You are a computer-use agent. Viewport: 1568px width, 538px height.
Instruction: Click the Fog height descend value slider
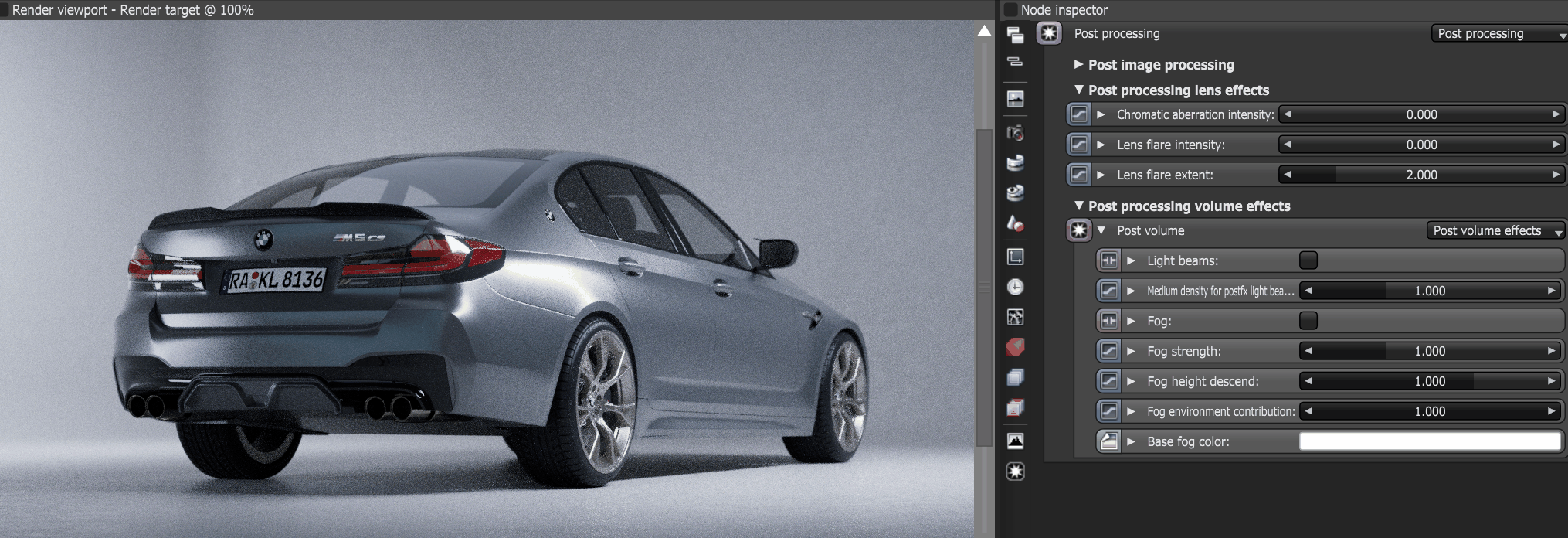coord(1430,381)
